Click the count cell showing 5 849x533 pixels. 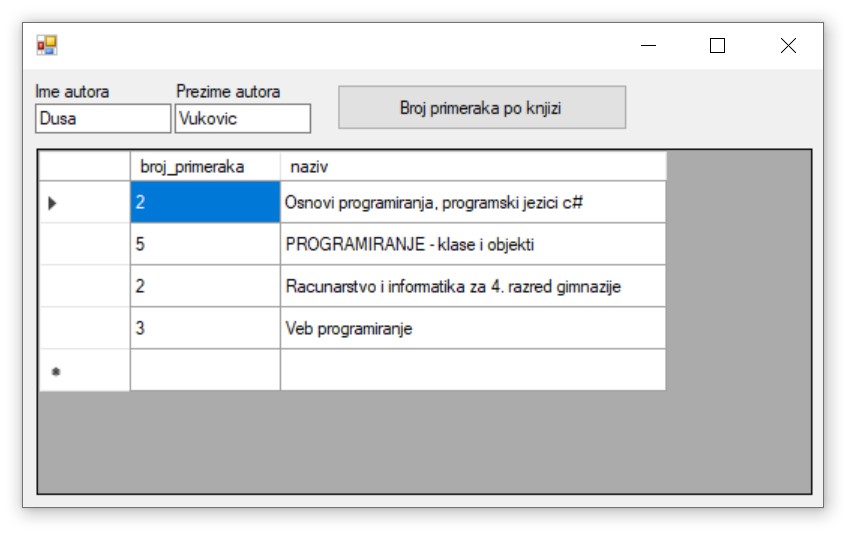coord(205,245)
